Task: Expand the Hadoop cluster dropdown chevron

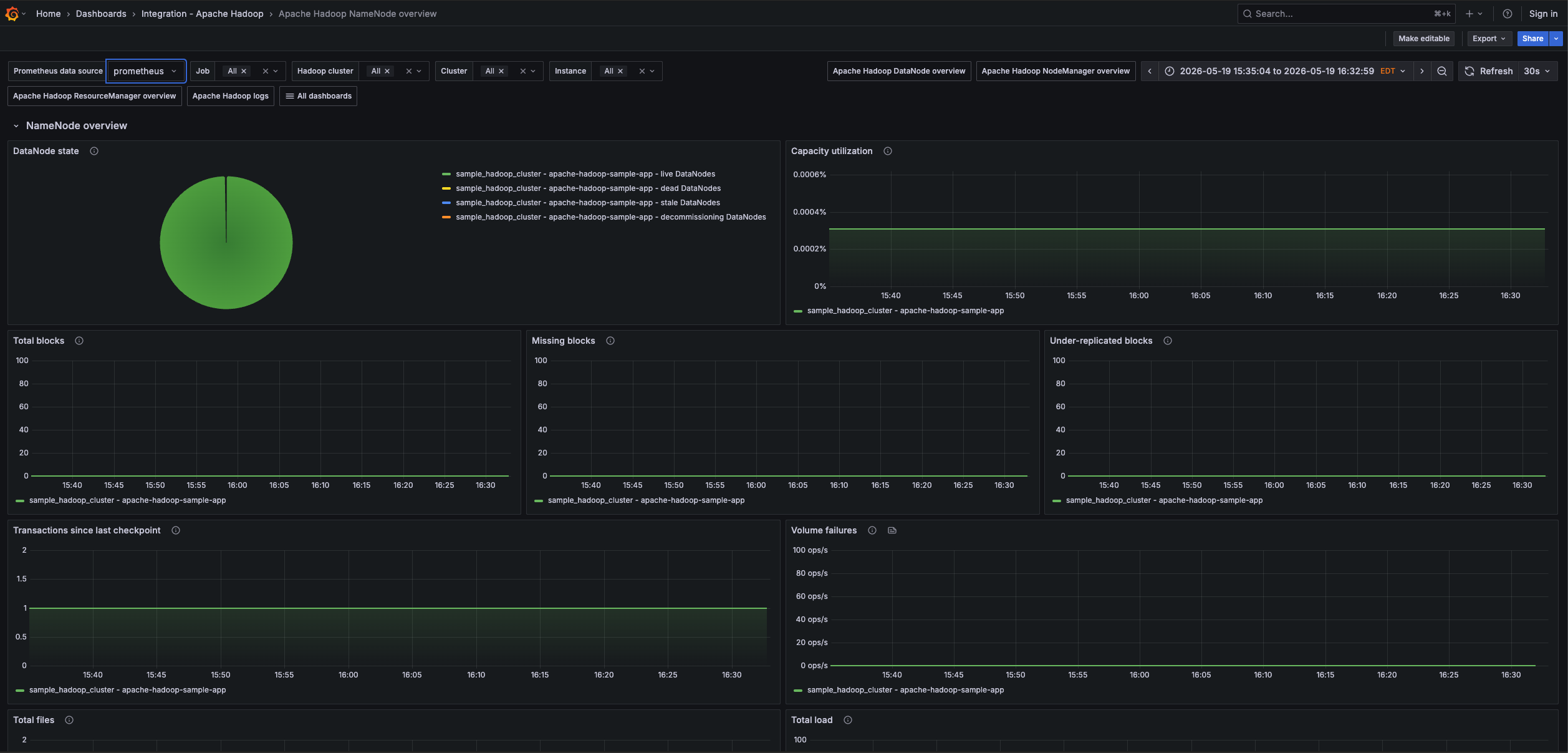Action: (x=419, y=71)
